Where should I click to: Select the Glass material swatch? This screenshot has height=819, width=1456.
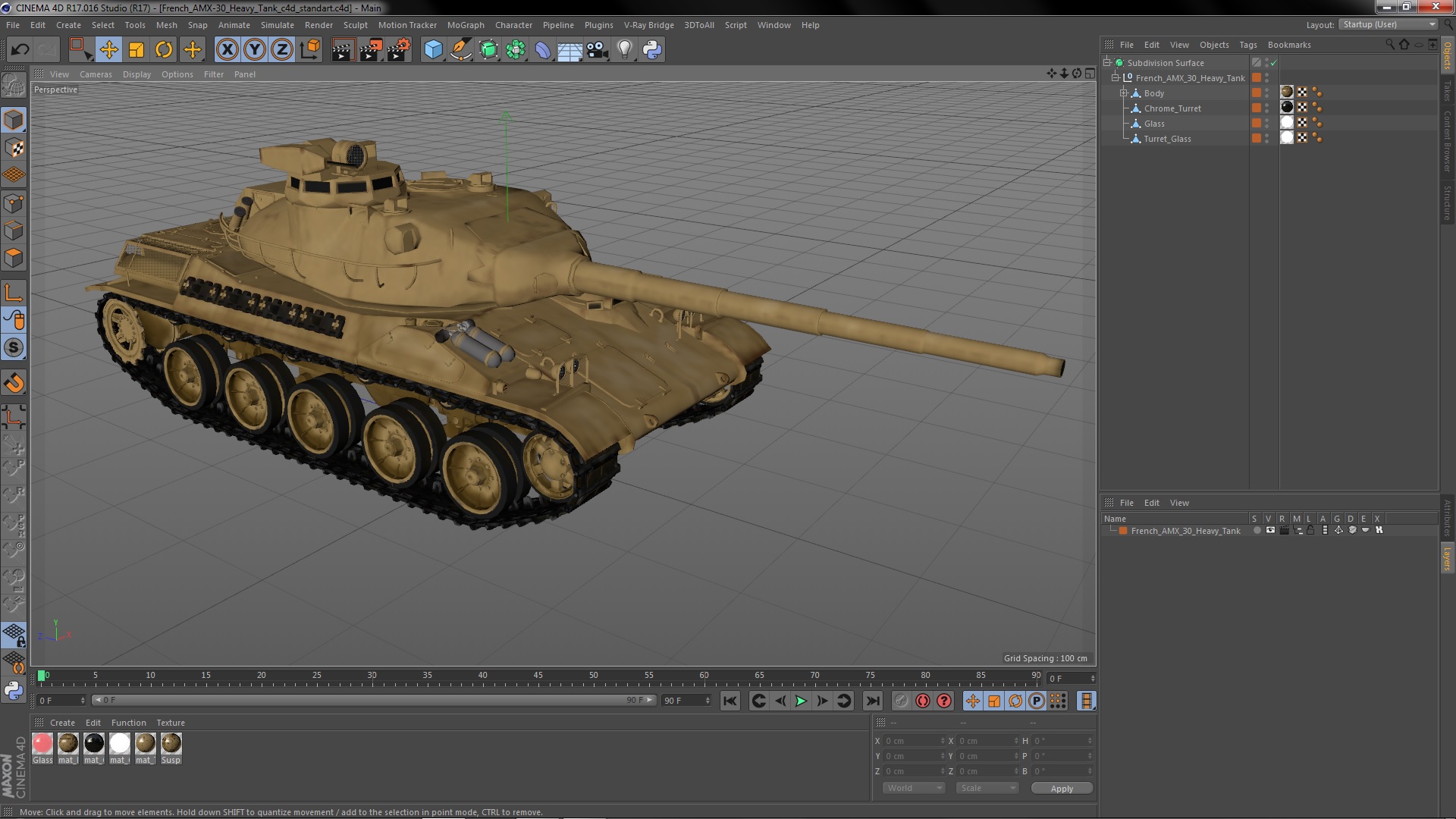(42, 743)
